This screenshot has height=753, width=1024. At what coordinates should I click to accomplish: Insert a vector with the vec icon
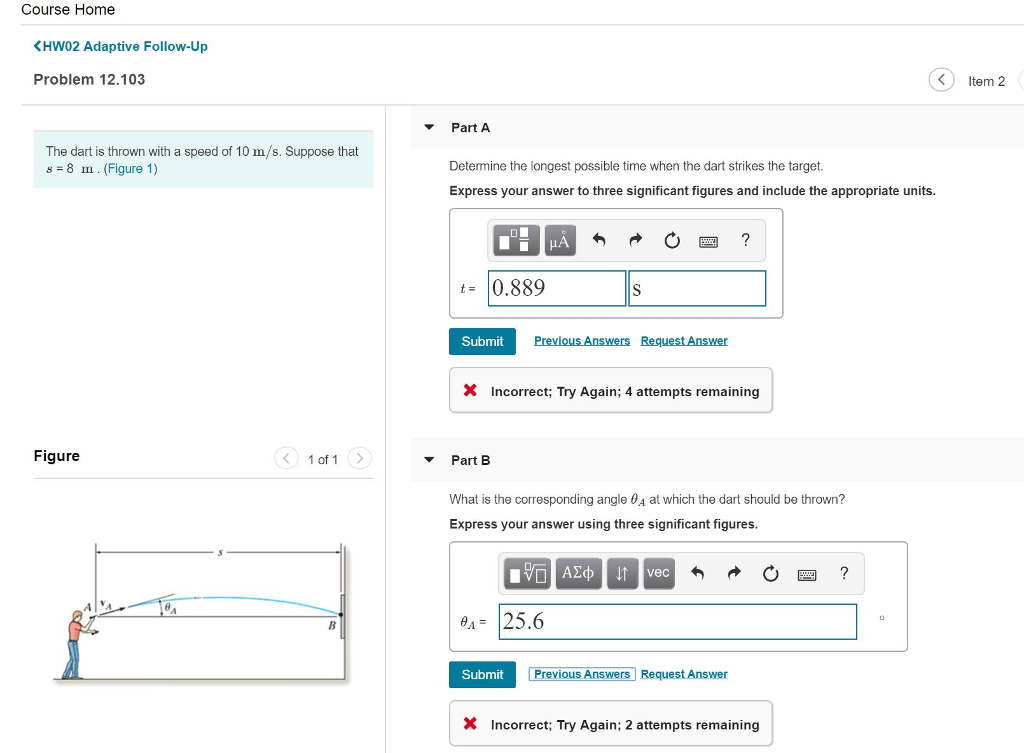657,573
